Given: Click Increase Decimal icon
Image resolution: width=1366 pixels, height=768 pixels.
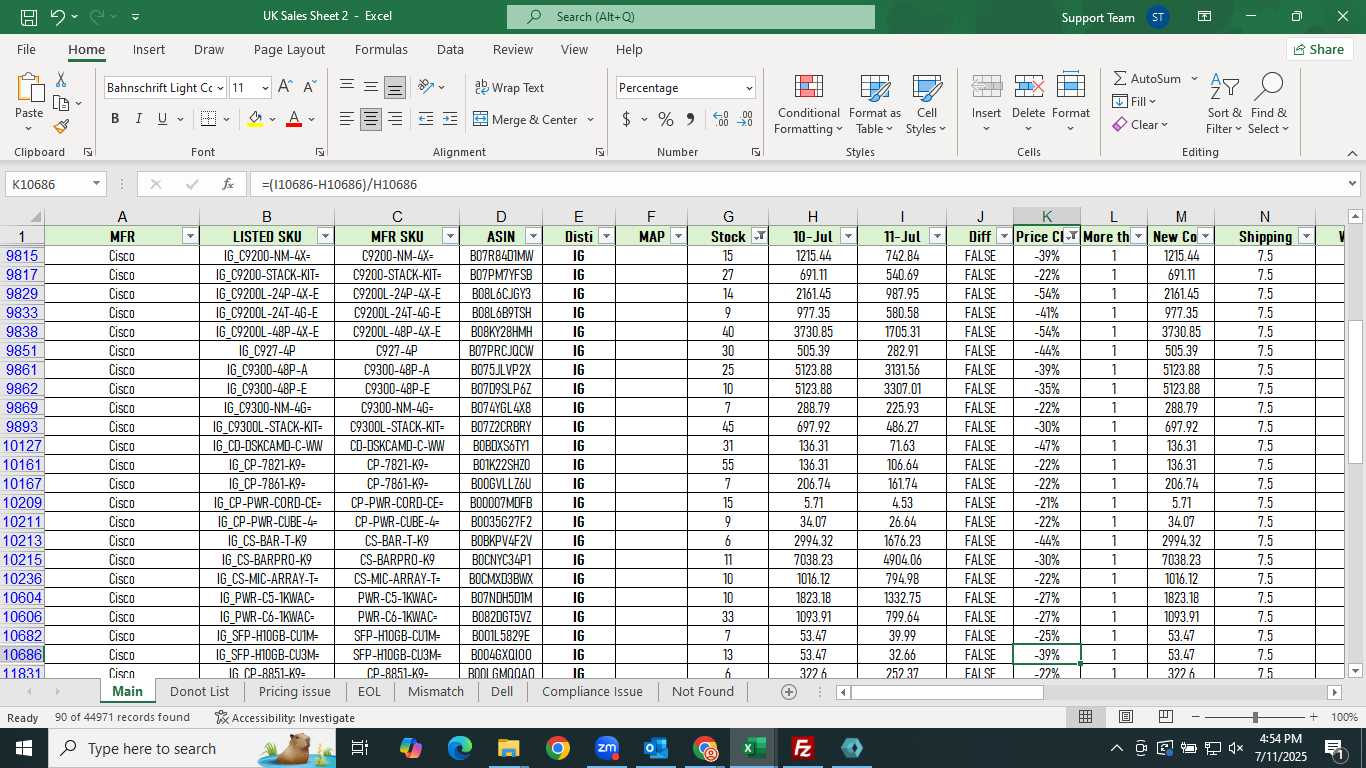Looking at the screenshot, I should click(721, 119).
